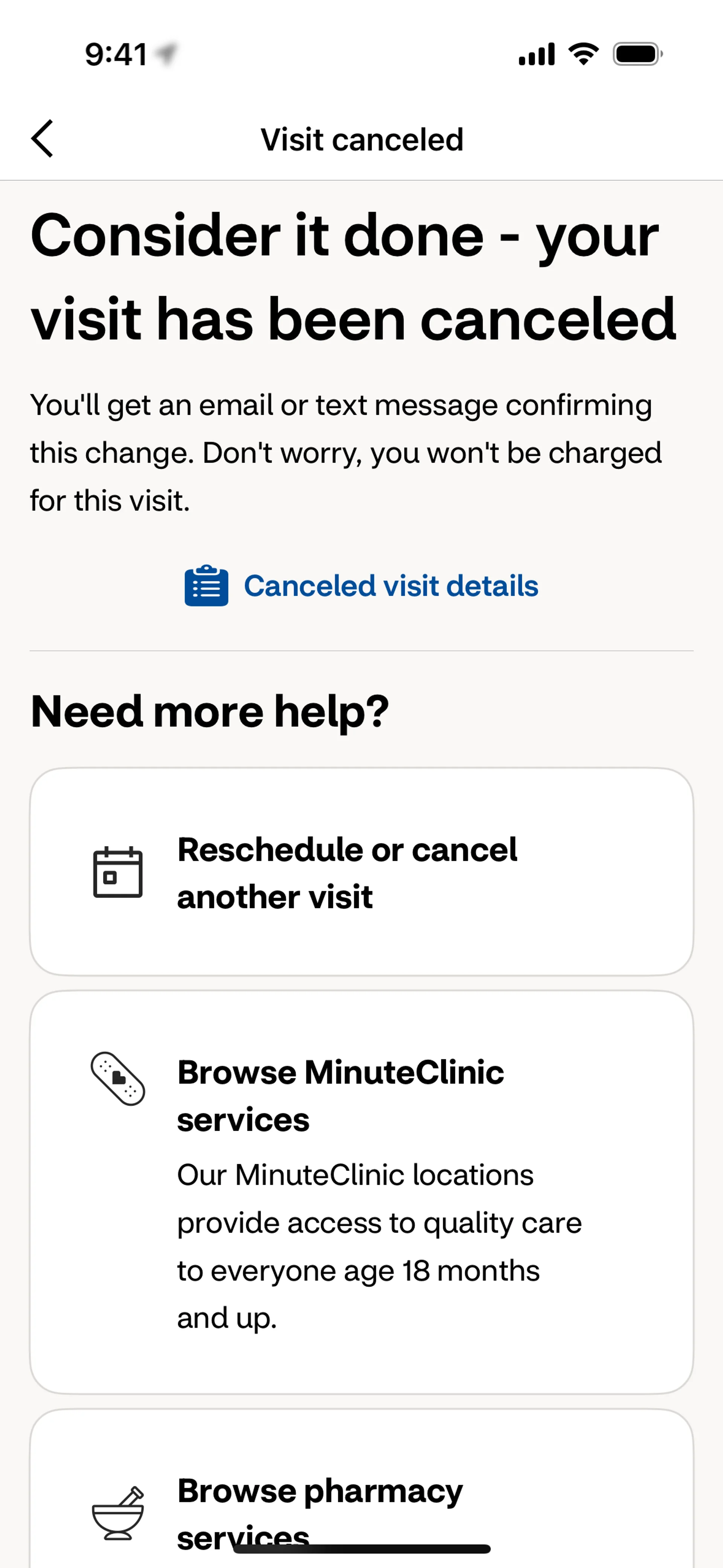Click the bandage icon for MinuteClinic
The image size is (723, 1568).
coord(117,1079)
